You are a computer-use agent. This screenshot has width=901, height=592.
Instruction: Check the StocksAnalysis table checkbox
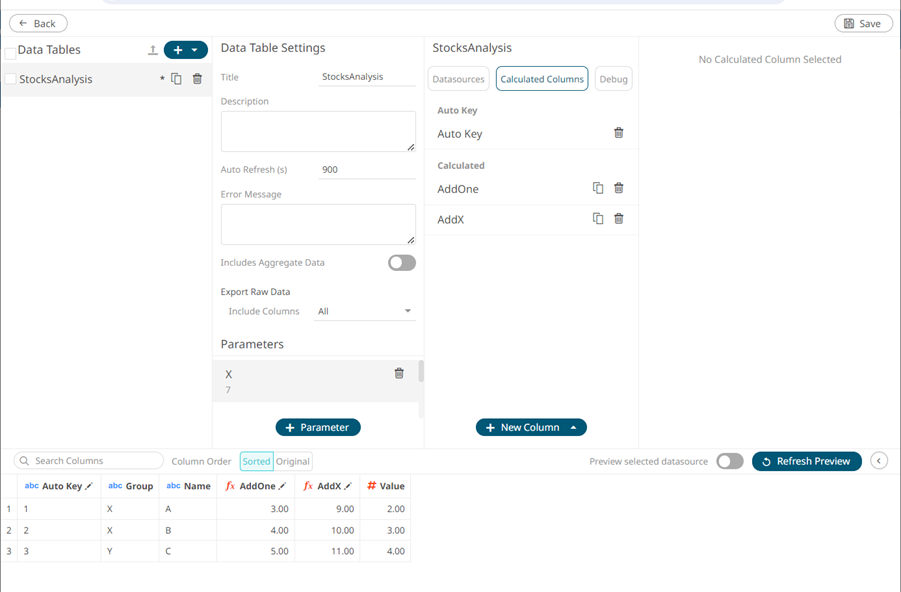coord(11,79)
